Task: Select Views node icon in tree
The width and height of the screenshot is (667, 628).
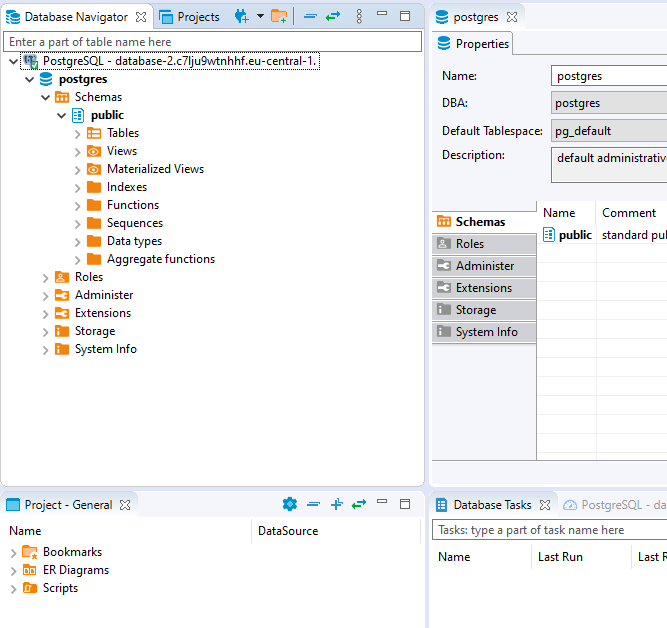Action: point(94,151)
